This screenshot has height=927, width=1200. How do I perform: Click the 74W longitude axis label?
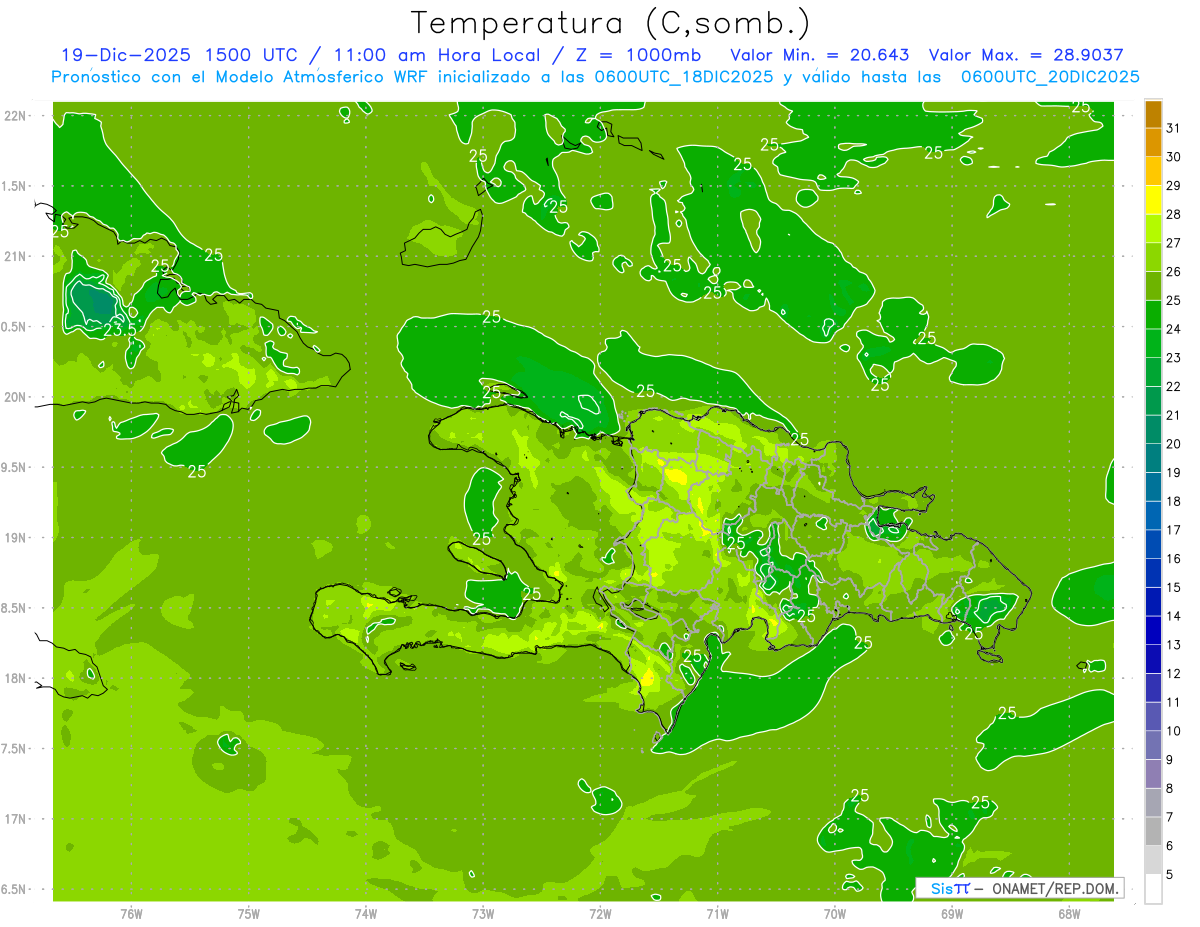coord(366,914)
